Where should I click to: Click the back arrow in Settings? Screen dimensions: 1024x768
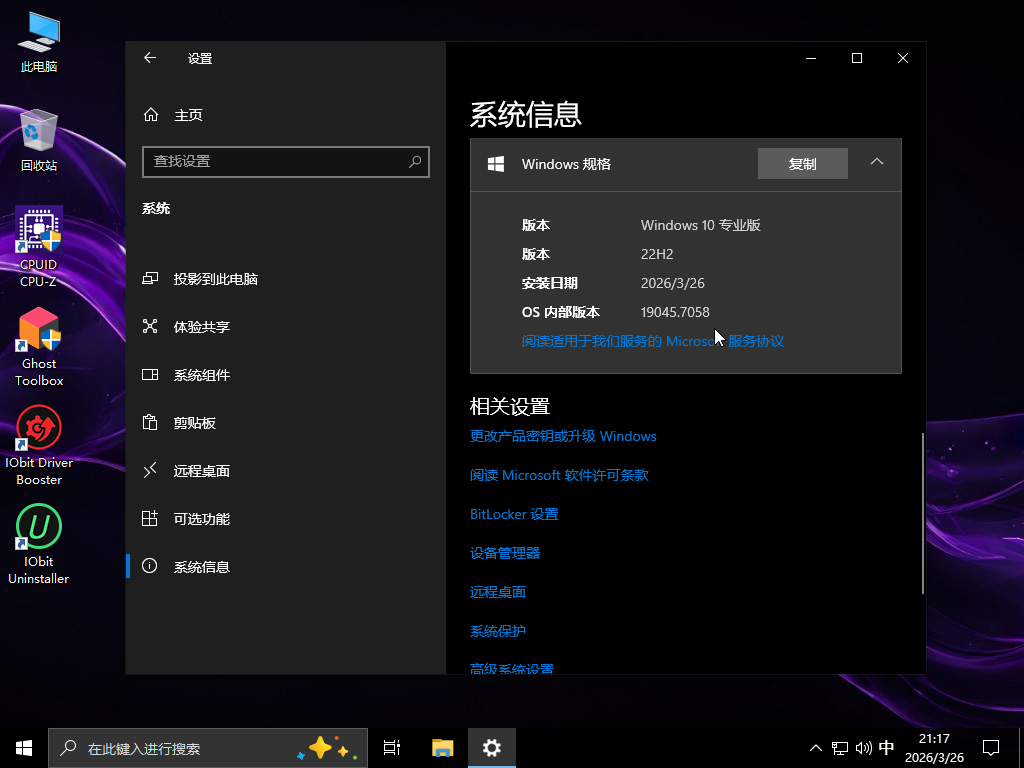(x=150, y=58)
